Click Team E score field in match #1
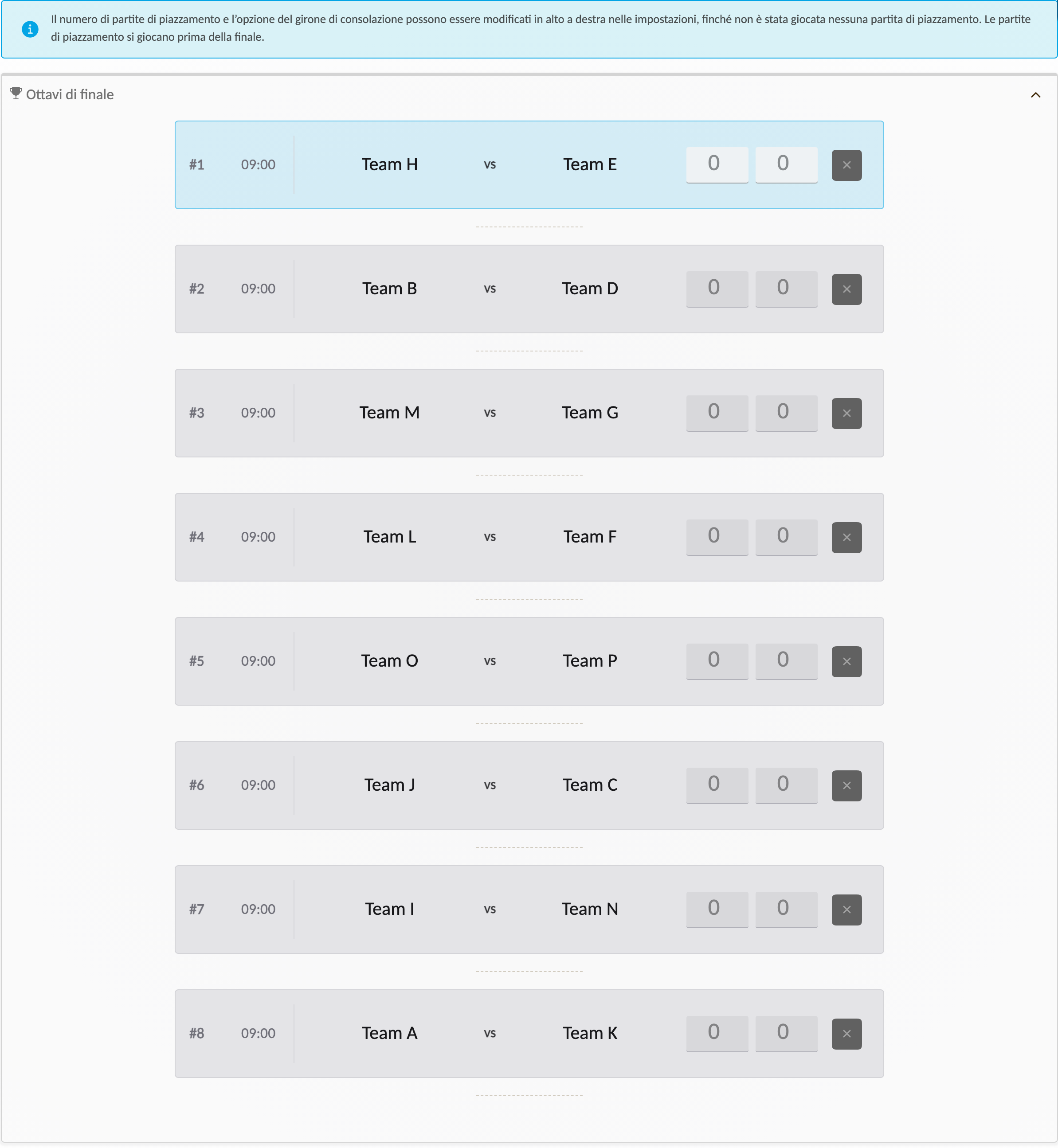The width and height of the screenshot is (1058, 1148). [x=786, y=165]
